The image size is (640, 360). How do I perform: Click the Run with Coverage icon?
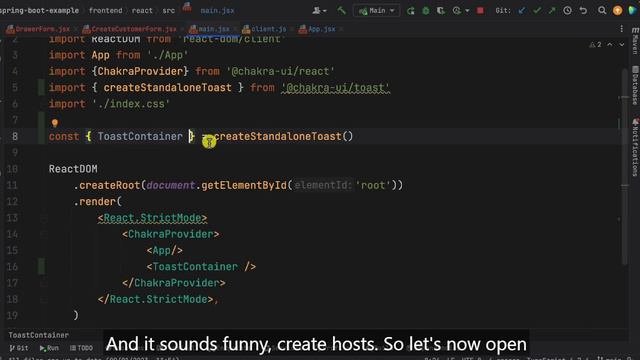[x=441, y=11]
